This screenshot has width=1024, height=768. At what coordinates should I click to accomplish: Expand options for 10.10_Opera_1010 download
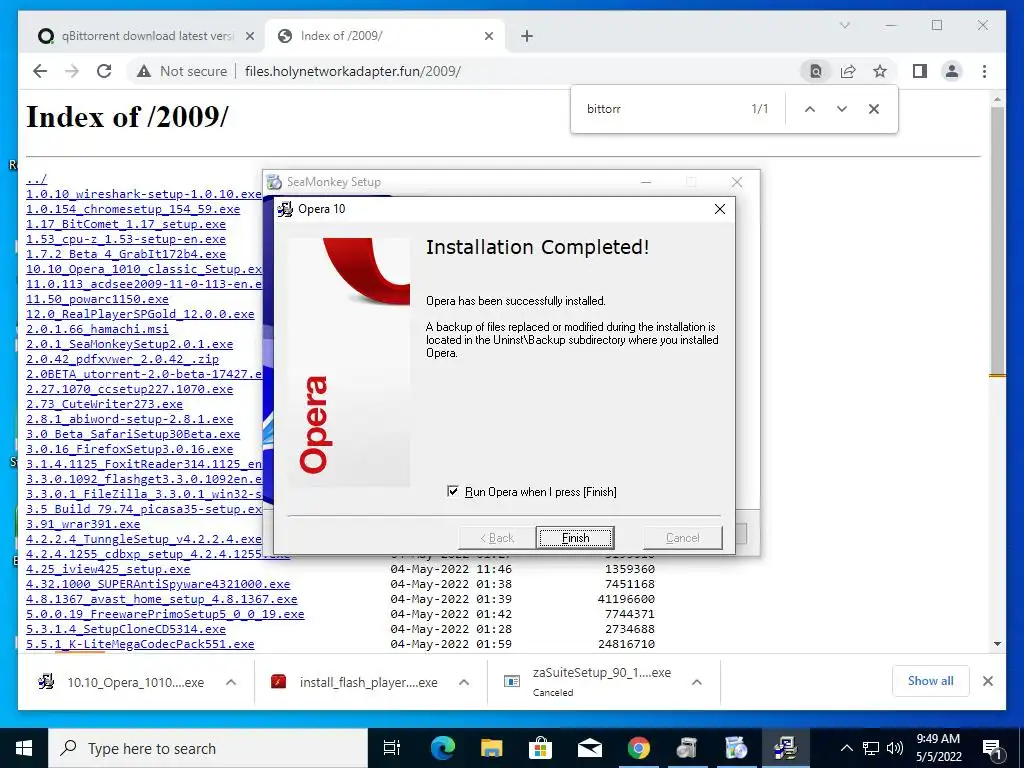click(231, 682)
